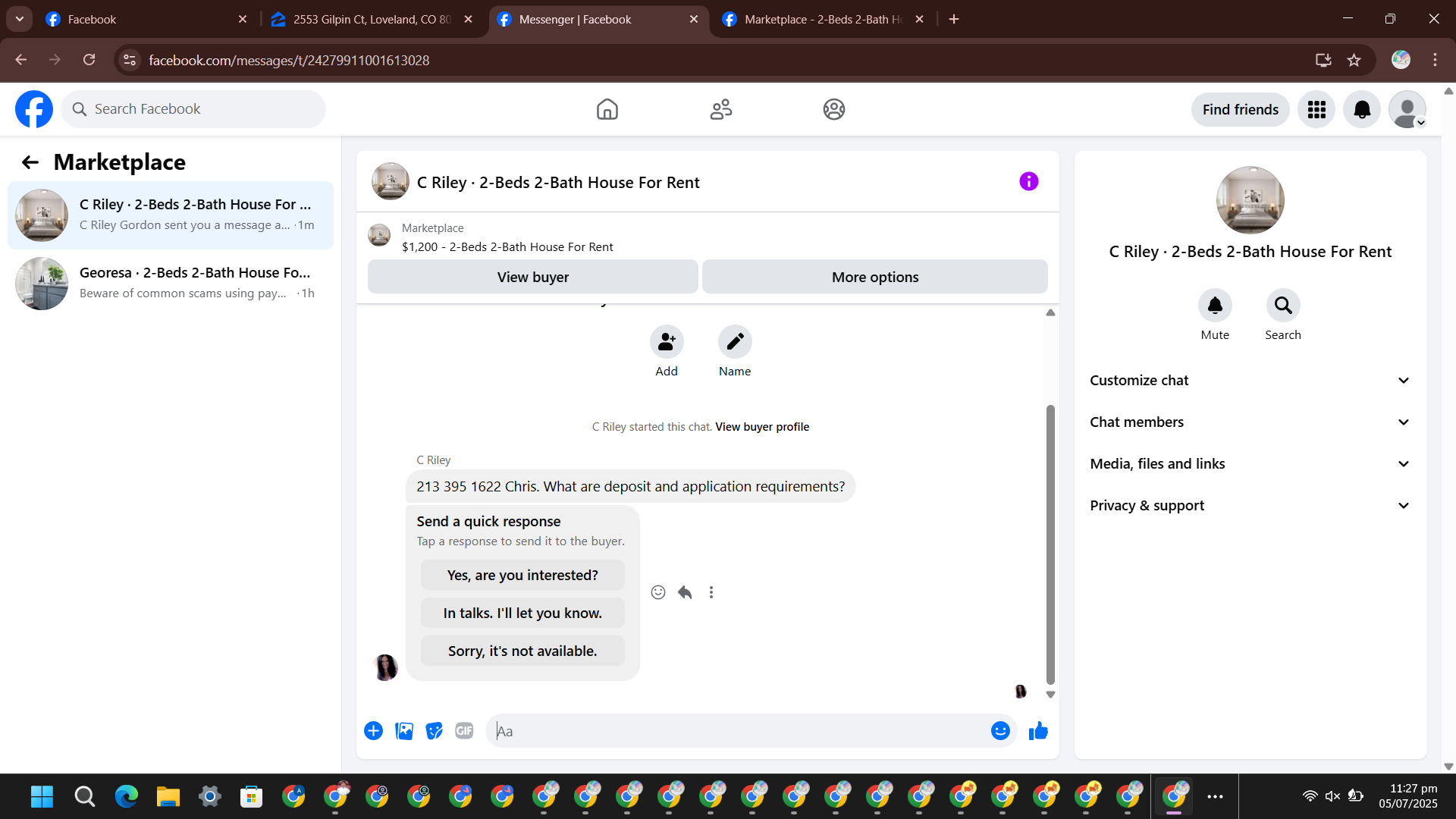Click the thumbs-up like send icon
1456x819 pixels.
click(1038, 731)
